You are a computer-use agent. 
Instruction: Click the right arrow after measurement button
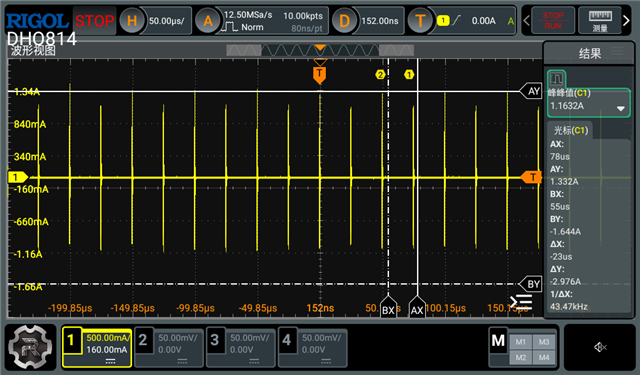tap(626, 20)
